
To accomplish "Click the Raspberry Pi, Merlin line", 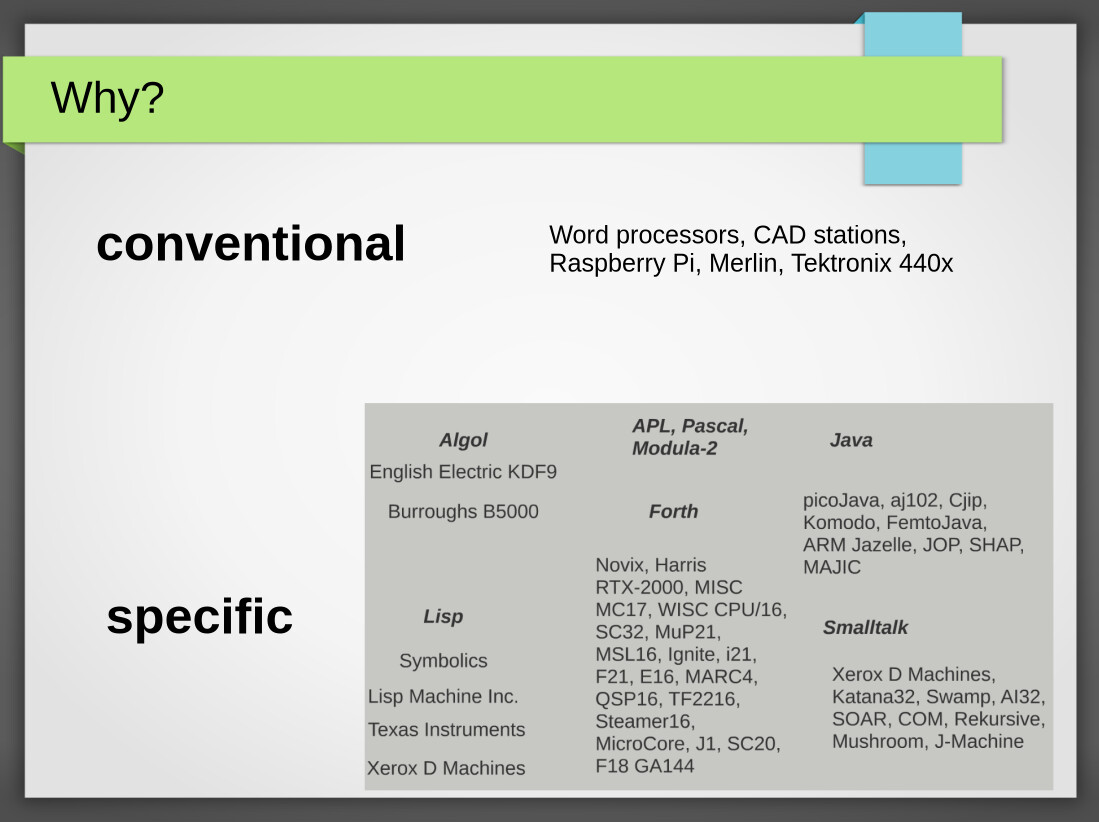I will pyautogui.click(x=751, y=263).
